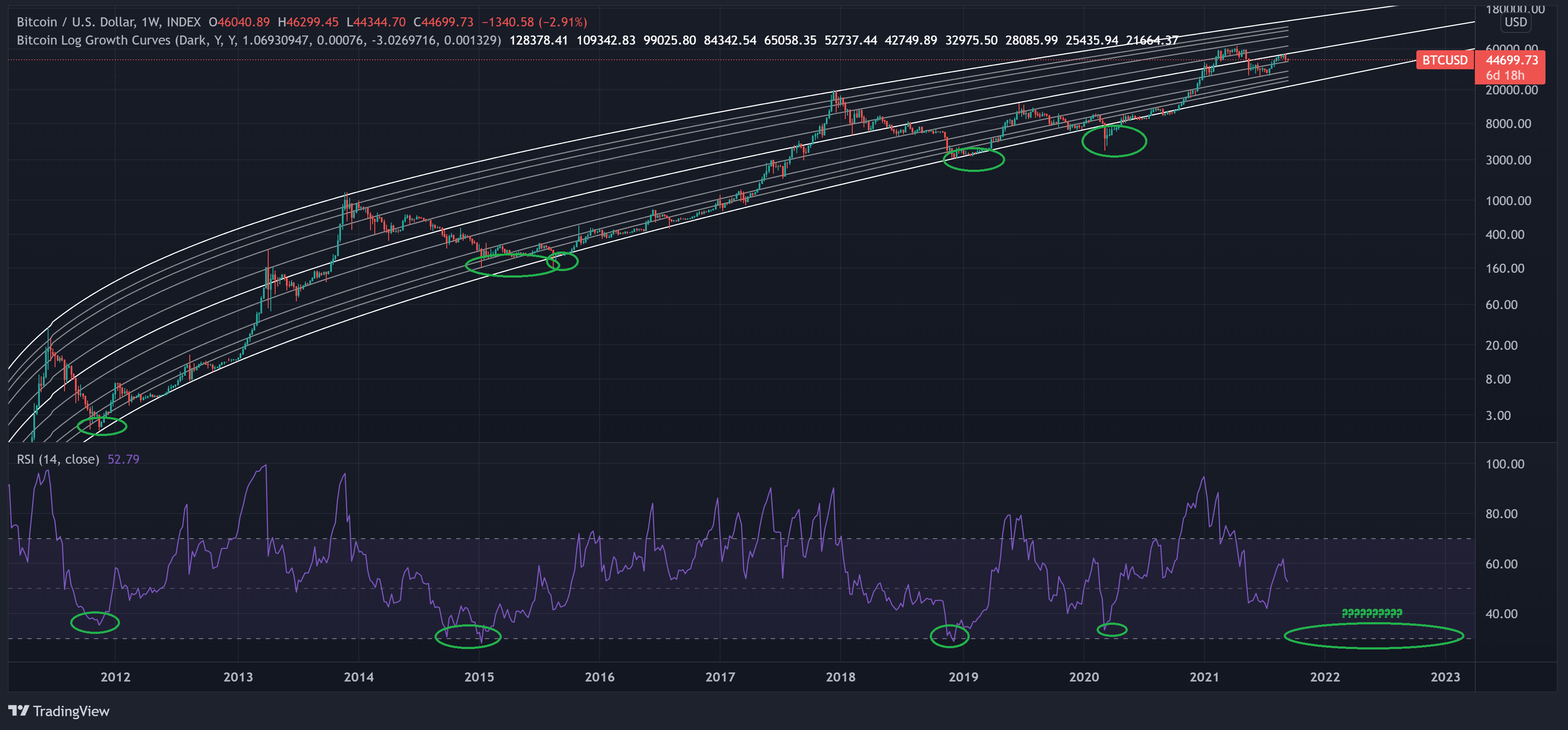Click the open price O46040.89
Image resolution: width=1568 pixels, height=730 pixels.
239,22
